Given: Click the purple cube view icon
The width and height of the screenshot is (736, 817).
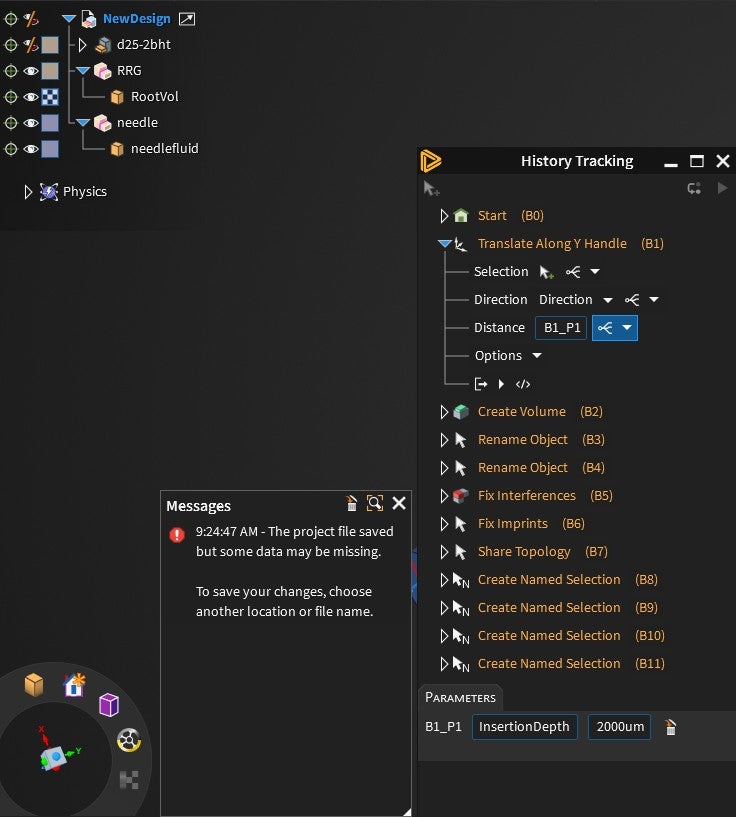Looking at the screenshot, I should pyautogui.click(x=109, y=705).
